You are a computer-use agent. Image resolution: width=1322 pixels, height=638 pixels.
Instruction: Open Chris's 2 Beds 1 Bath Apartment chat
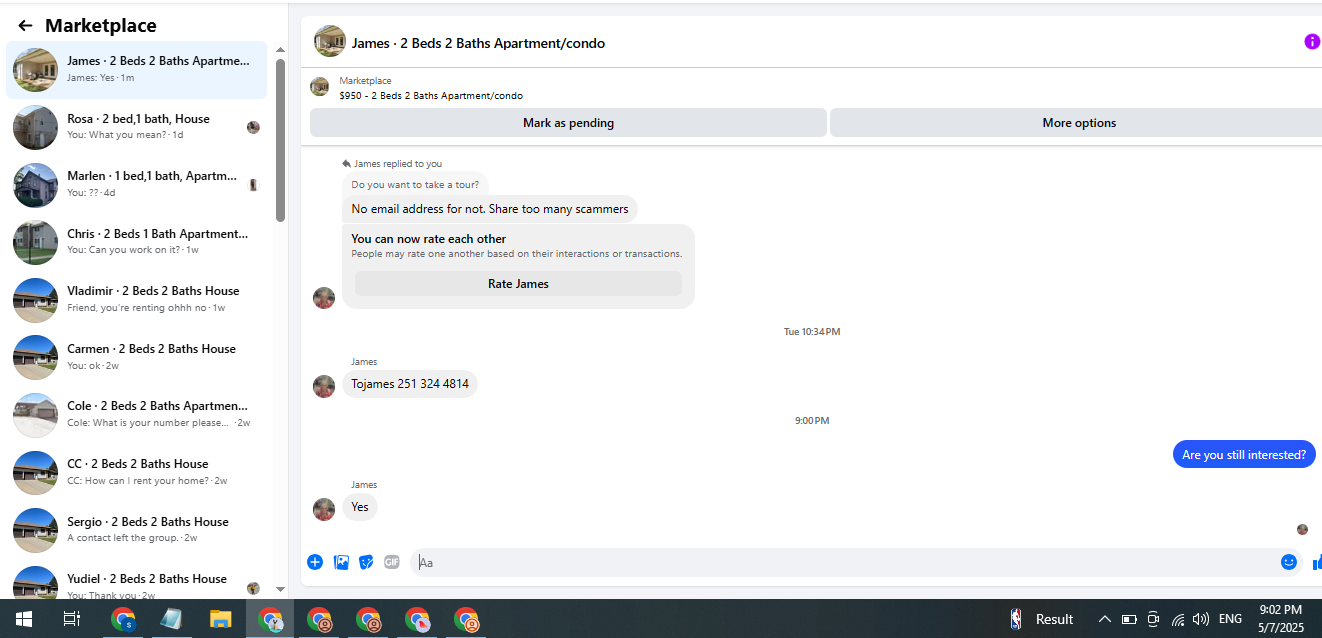136,242
